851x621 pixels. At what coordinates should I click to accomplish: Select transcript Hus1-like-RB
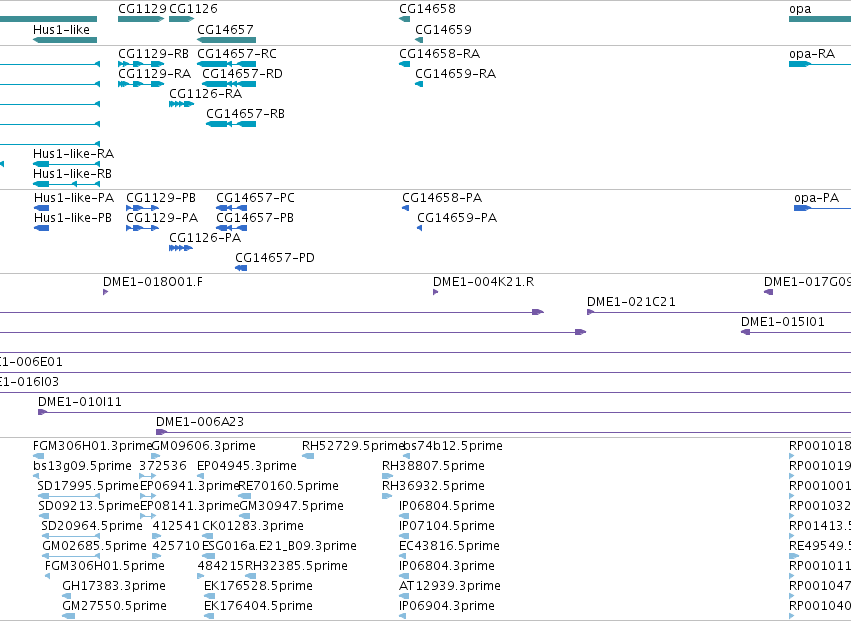(73, 174)
